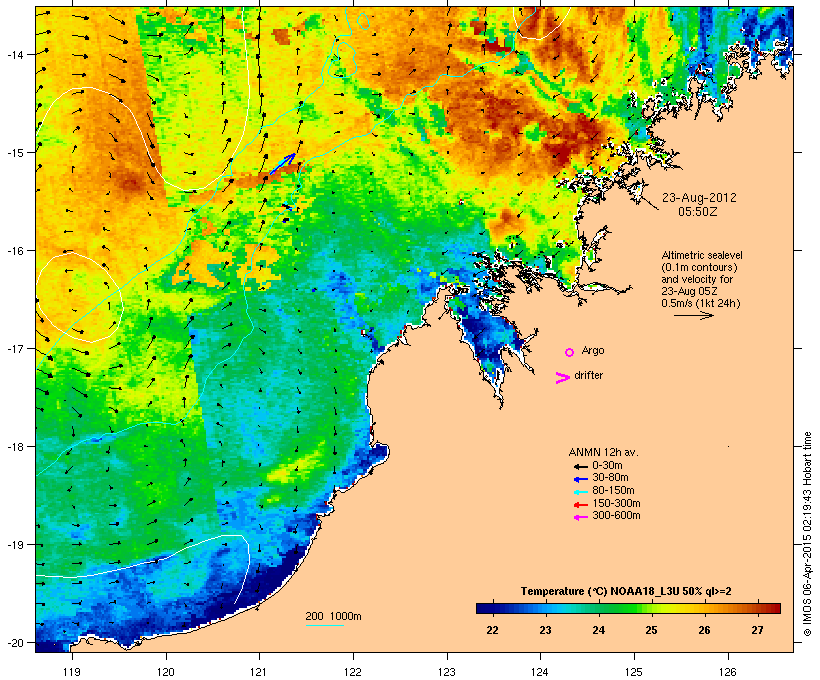Screen dimensions: 820x680
Task: Click dark red end of temperature colorbar
Action: 775,608
